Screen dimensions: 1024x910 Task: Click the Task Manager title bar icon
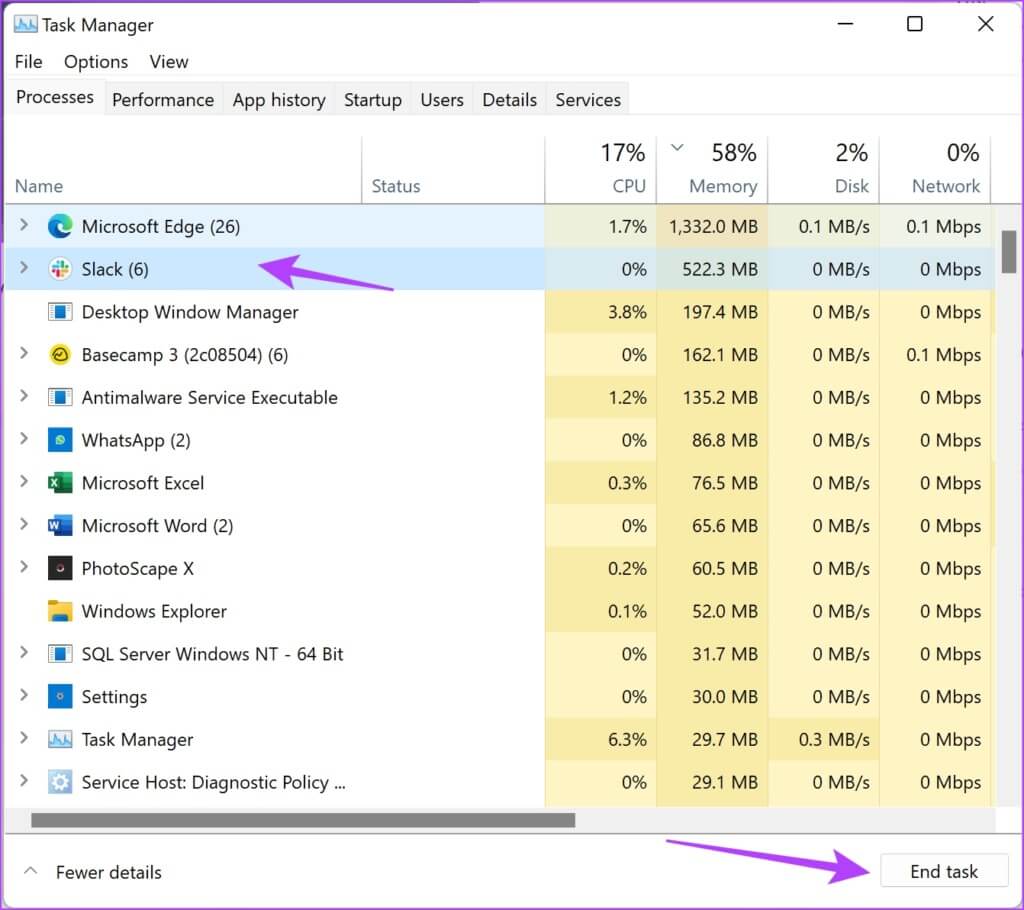pos(25,24)
